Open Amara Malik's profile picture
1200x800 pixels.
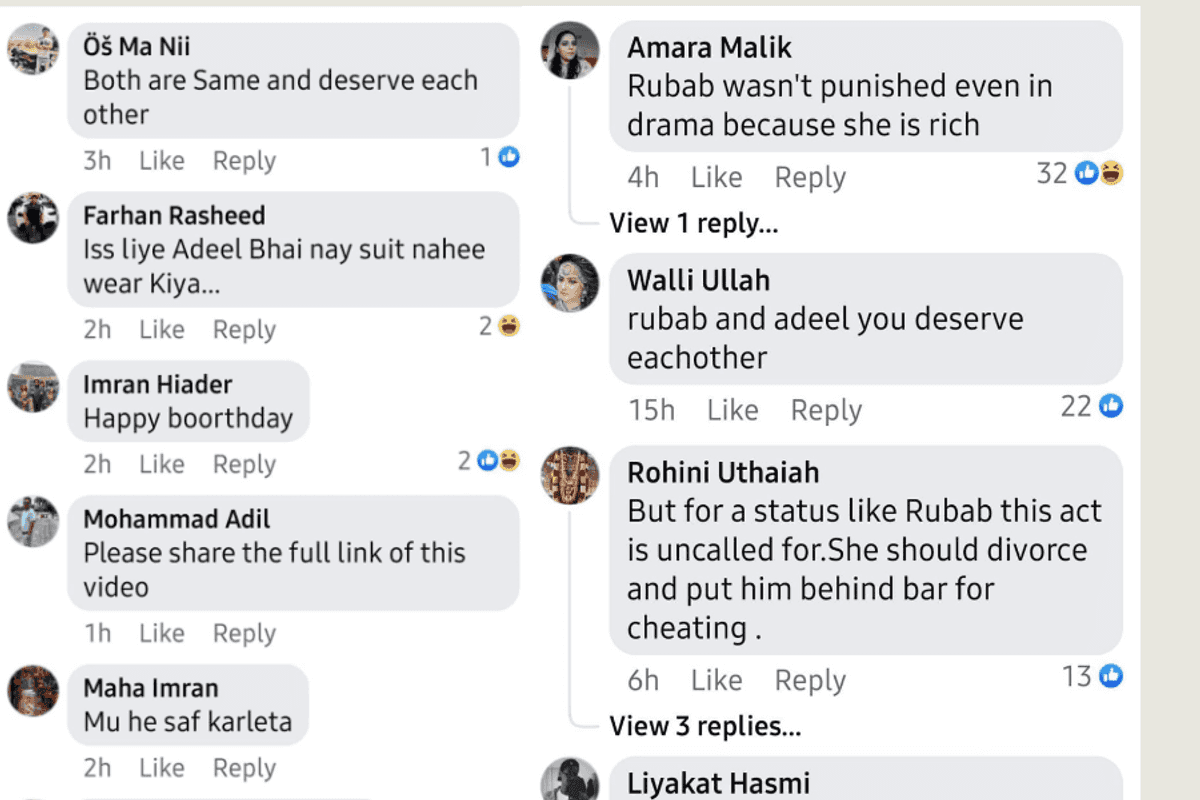tap(570, 50)
